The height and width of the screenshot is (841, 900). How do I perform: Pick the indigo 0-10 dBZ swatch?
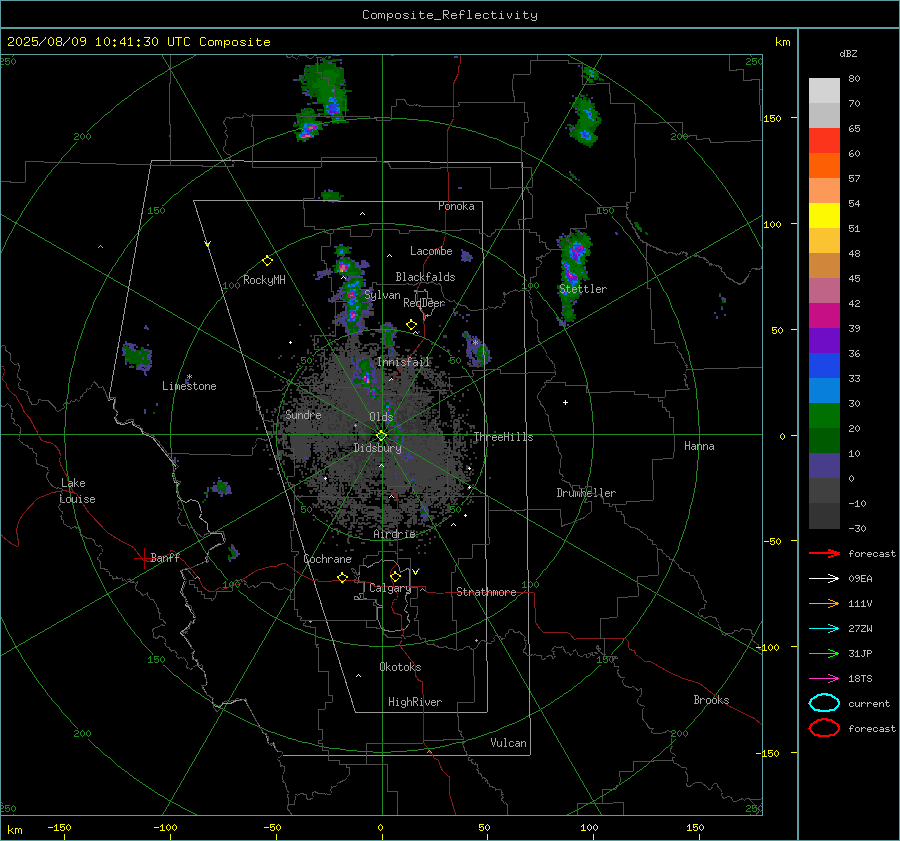pos(824,466)
